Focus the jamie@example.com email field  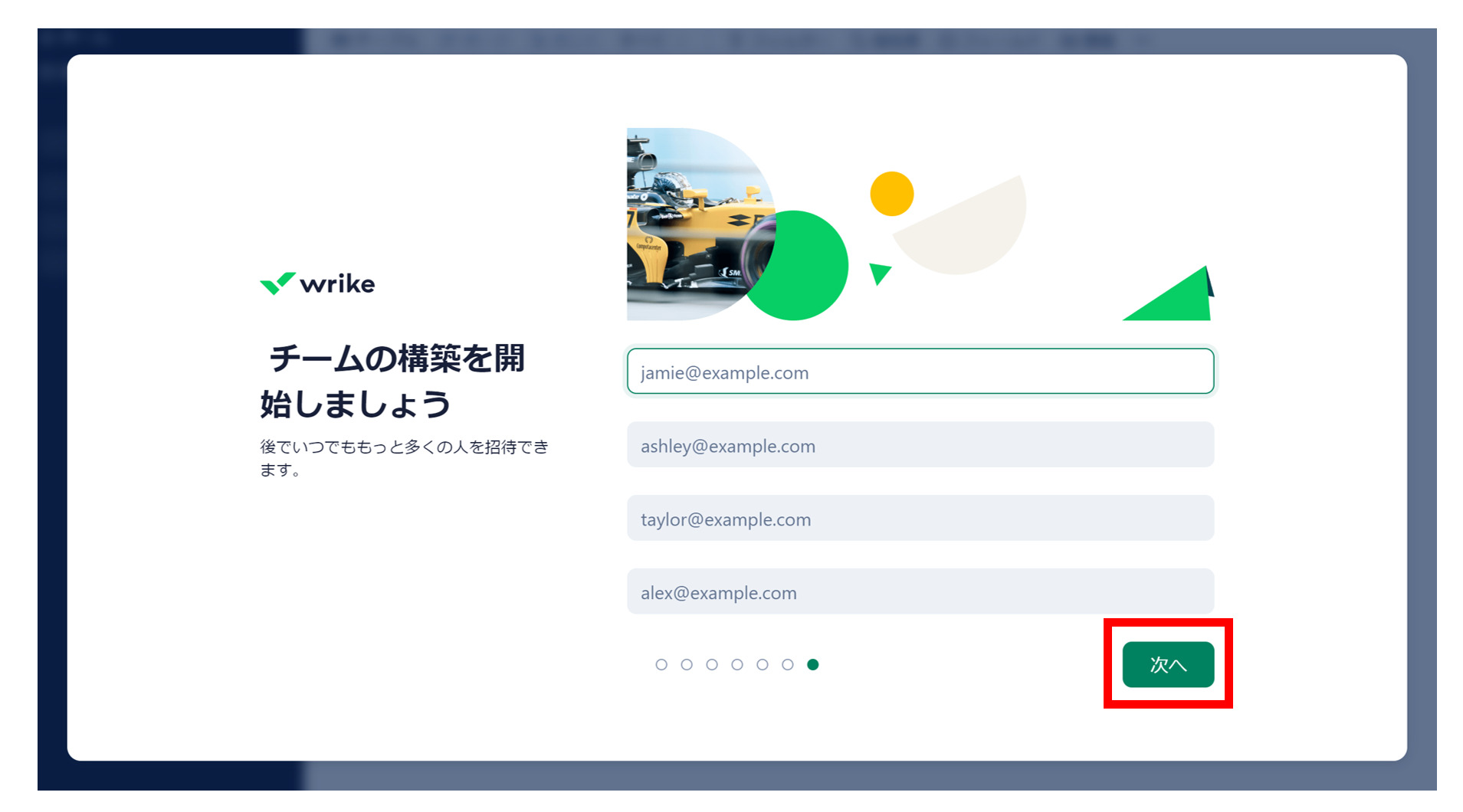click(x=920, y=372)
